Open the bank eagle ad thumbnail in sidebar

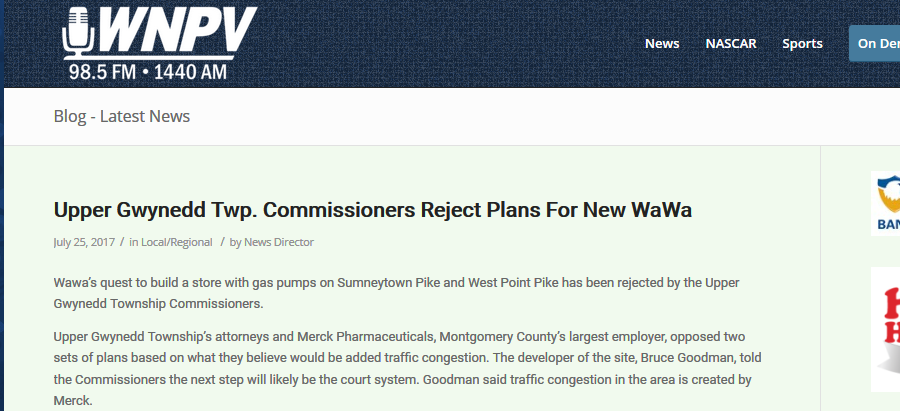point(885,203)
